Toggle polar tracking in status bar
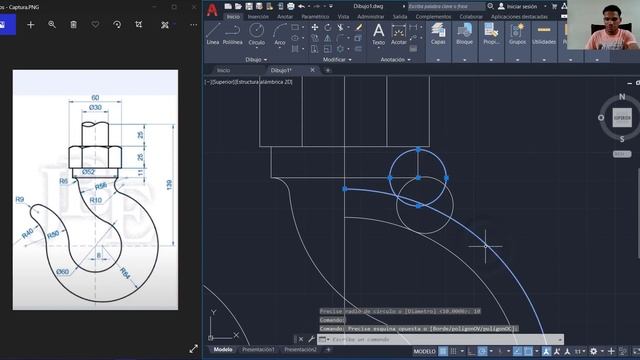This screenshot has width=640, height=360. [x=482, y=351]
